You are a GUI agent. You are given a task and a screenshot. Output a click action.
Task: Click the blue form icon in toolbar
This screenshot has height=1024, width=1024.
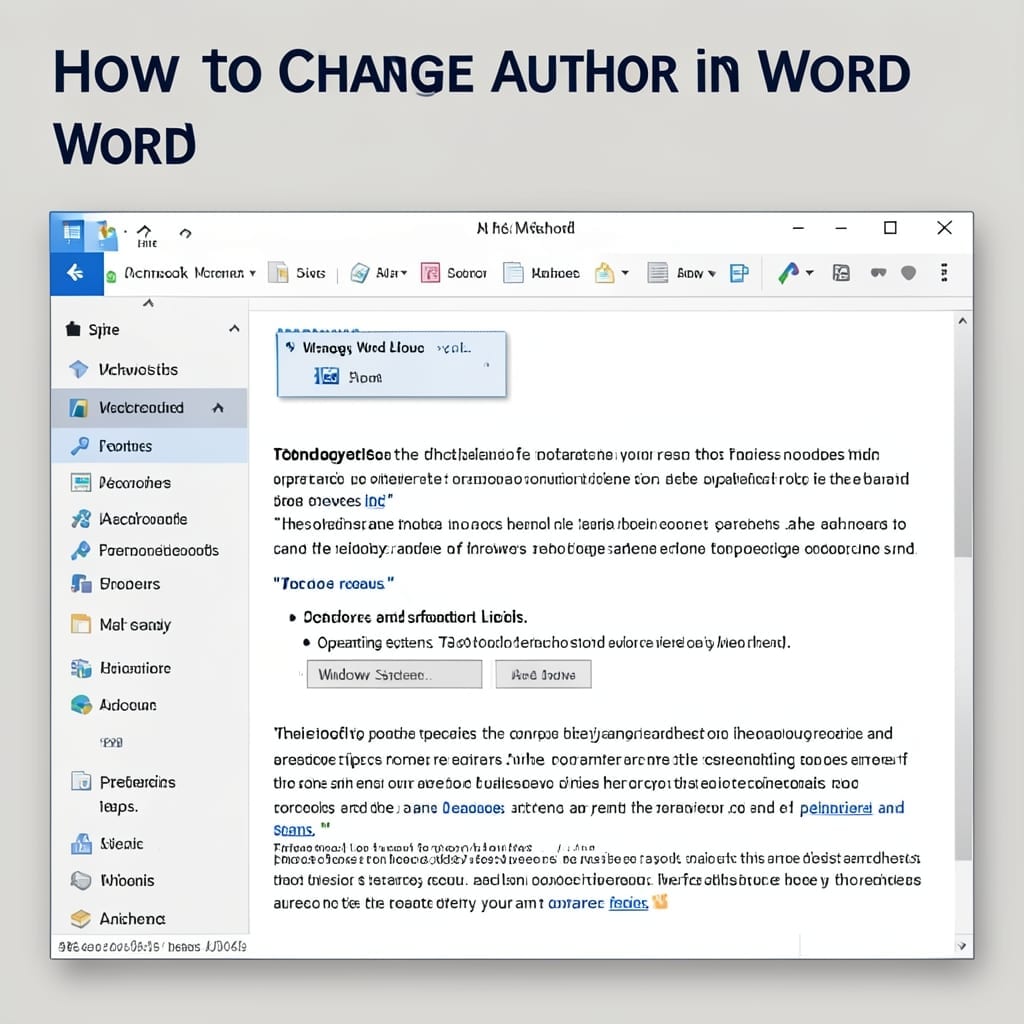click(x=739, y=273)
